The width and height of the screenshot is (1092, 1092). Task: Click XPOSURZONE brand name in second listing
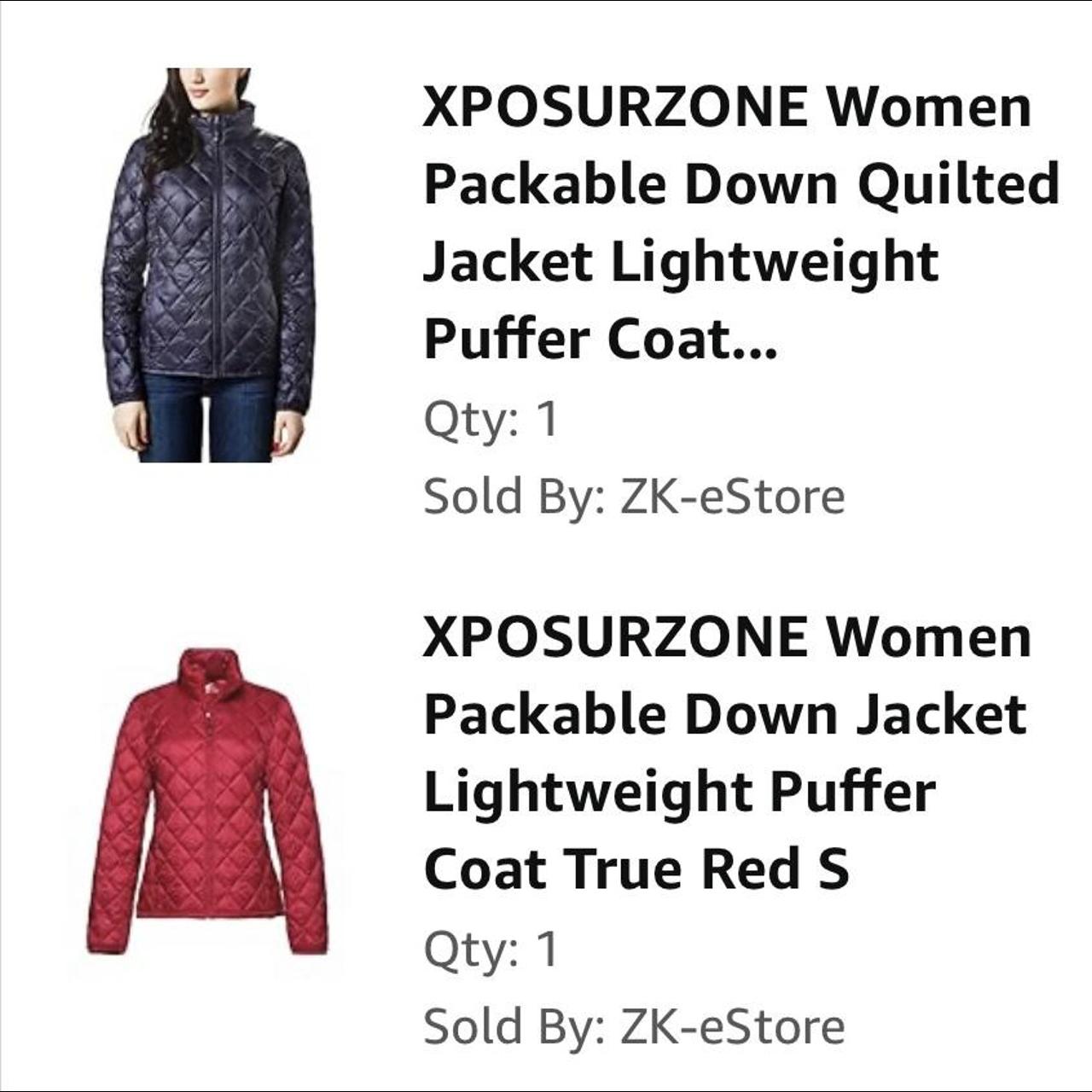[615, 637]
